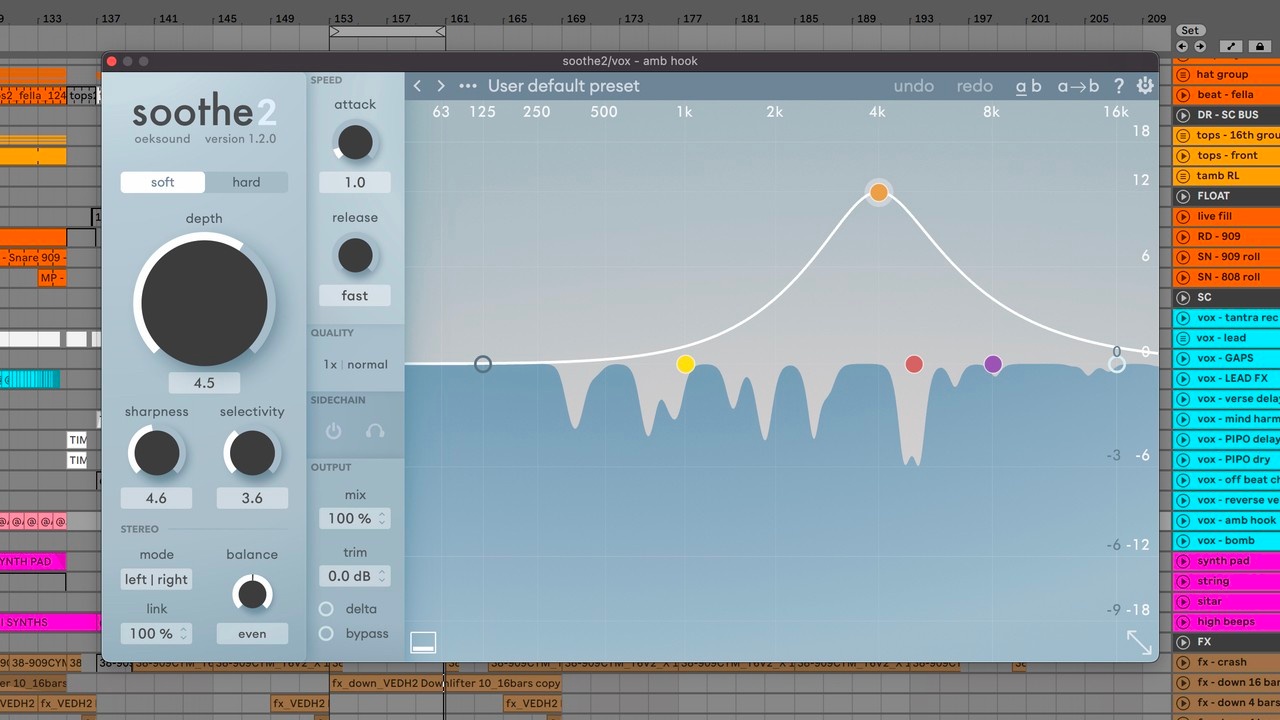The image size is (1280, 720).
Task: Click undo in the soothe2 header
Action: pos(914,86)
